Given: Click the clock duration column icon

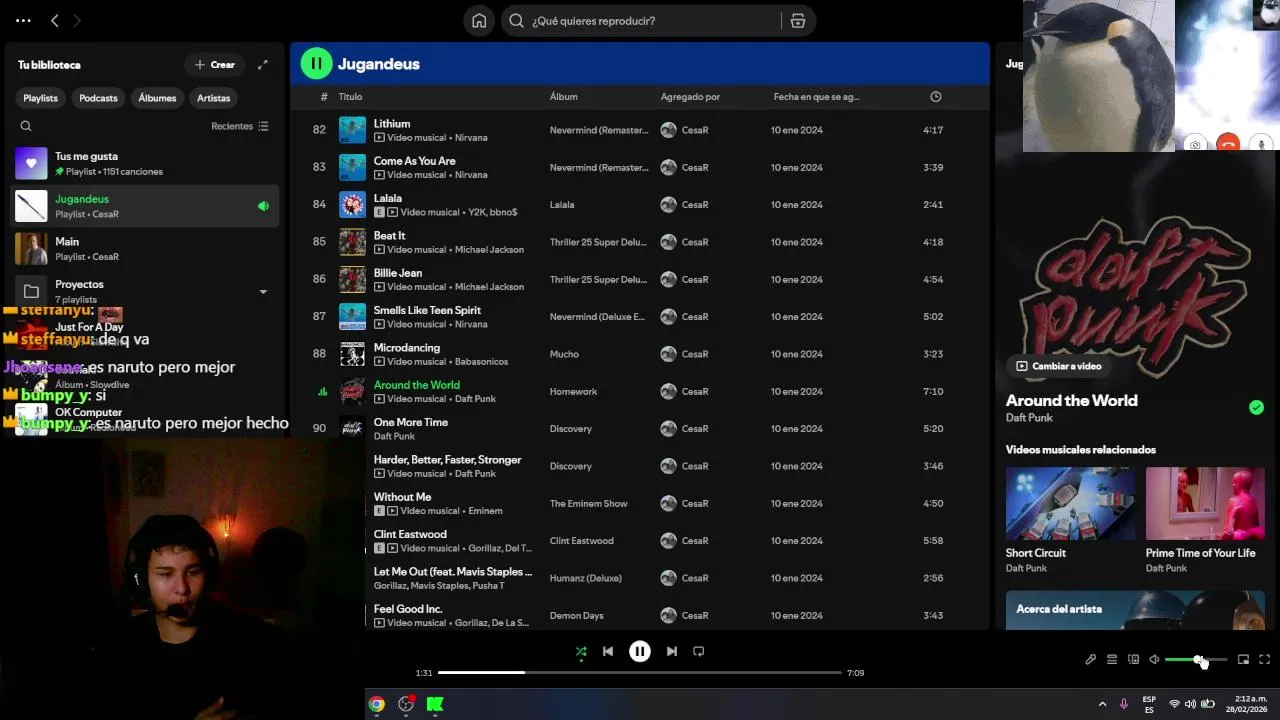Looking at the screenshot, I should tap(935, 97).
